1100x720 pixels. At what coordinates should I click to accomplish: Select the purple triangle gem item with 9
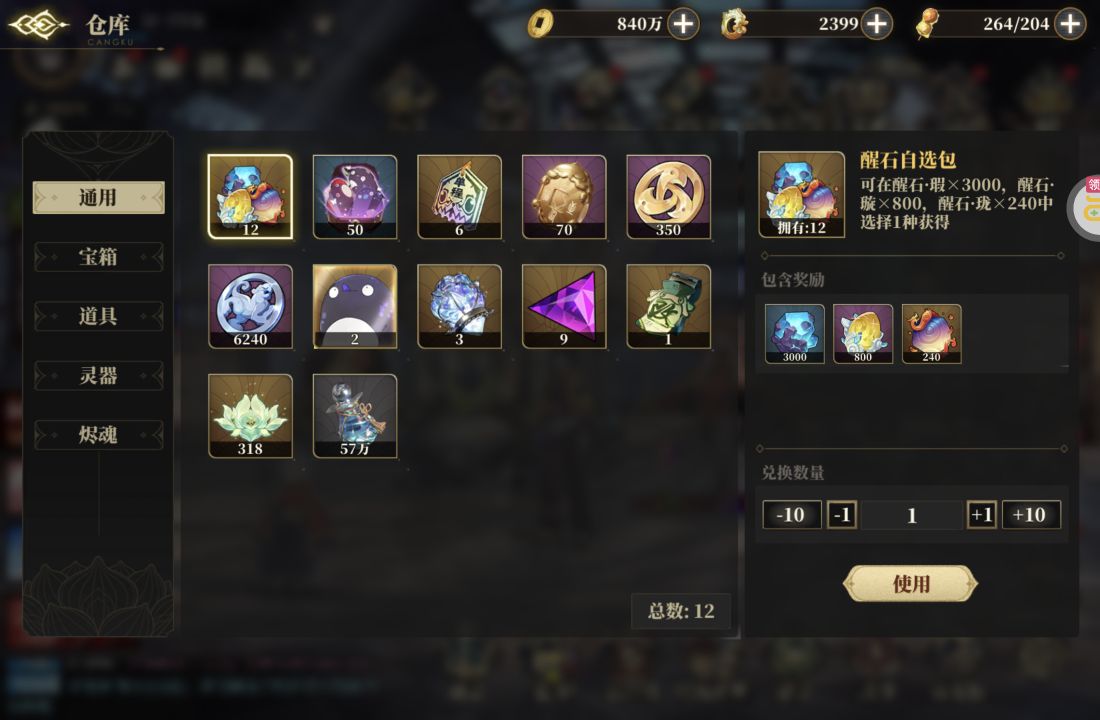(x=564, y=306)
